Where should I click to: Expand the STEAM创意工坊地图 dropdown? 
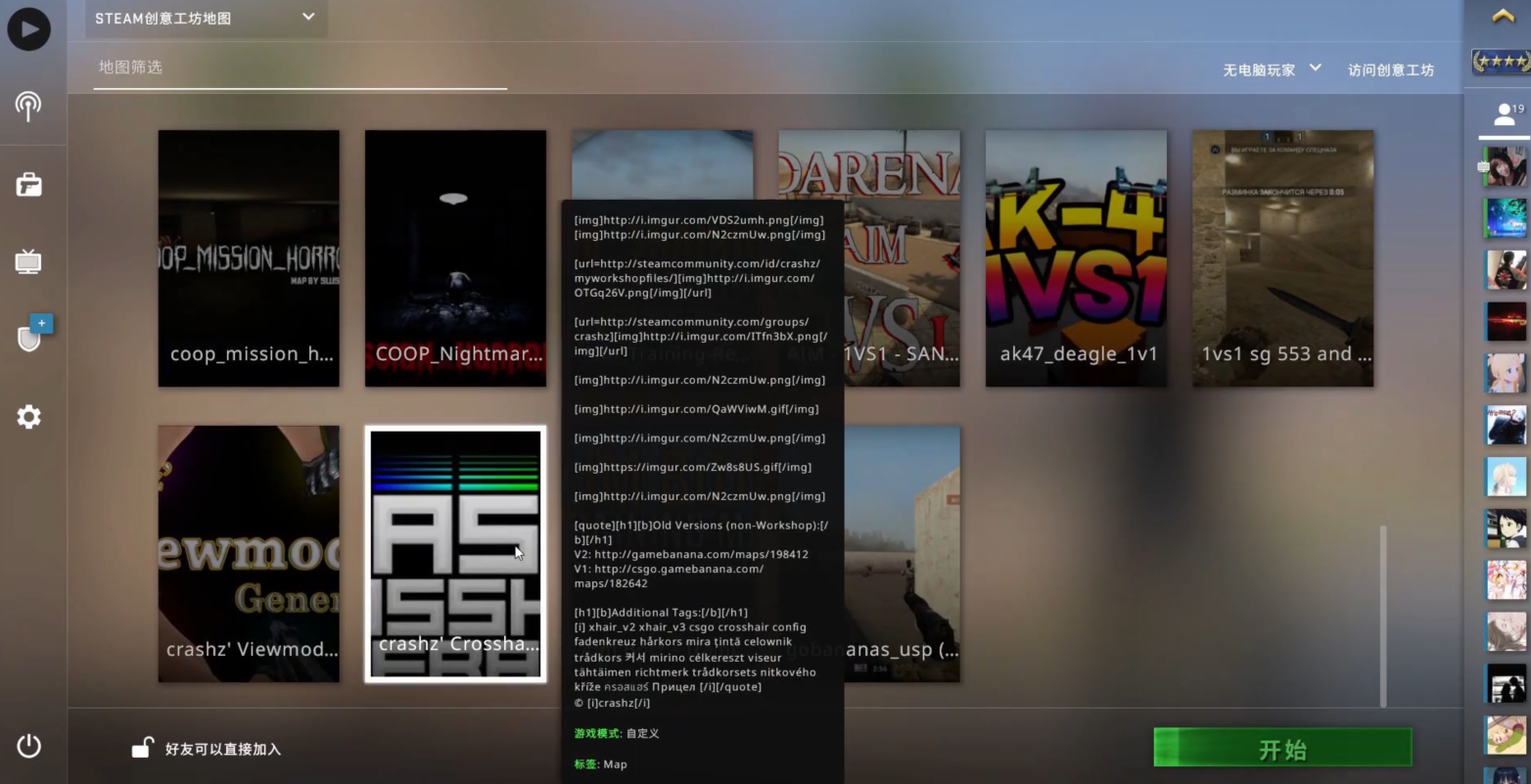click(207, 19)
